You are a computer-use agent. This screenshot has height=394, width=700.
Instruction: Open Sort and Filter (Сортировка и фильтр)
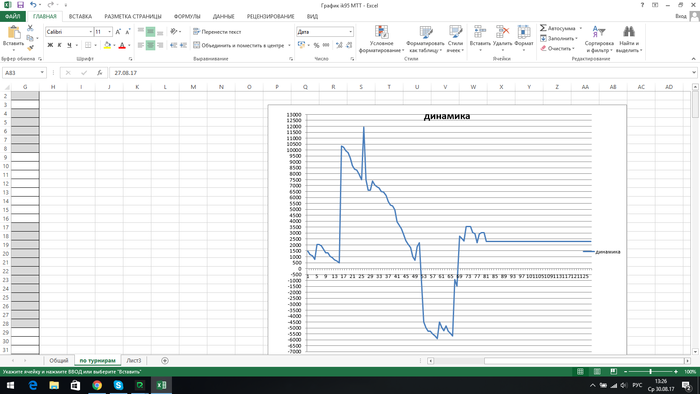click(599, 39)
